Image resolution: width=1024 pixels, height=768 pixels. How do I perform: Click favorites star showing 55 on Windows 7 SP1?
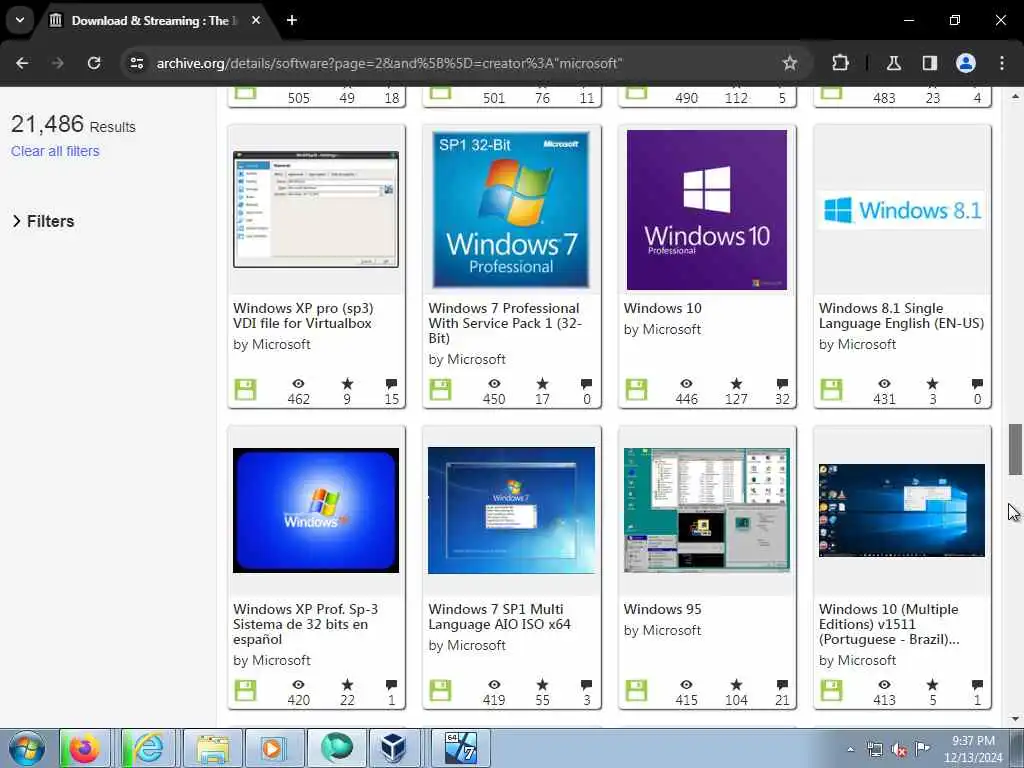542,684
